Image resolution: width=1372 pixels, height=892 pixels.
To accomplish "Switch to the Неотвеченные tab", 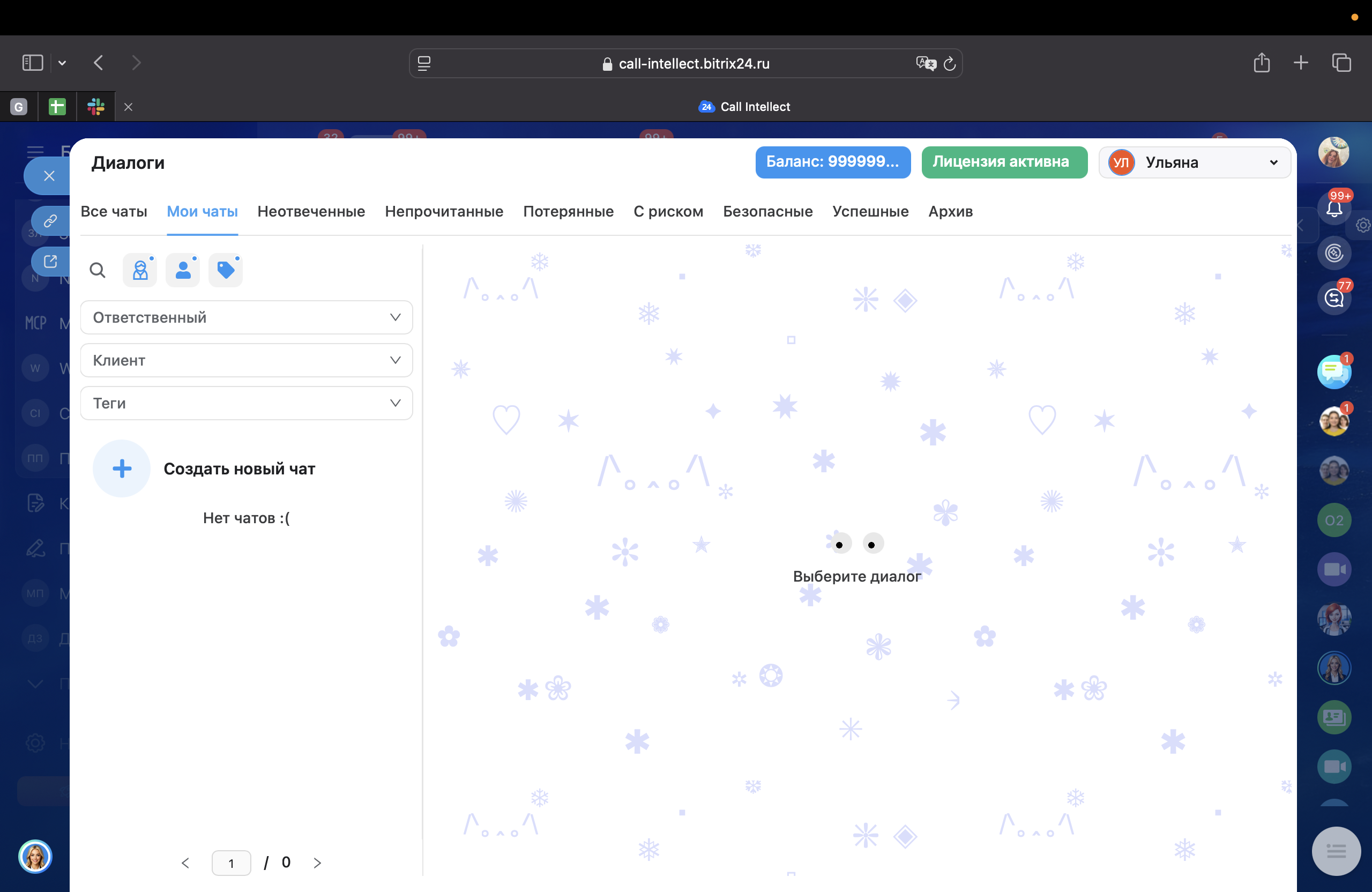I will point(311,212).
